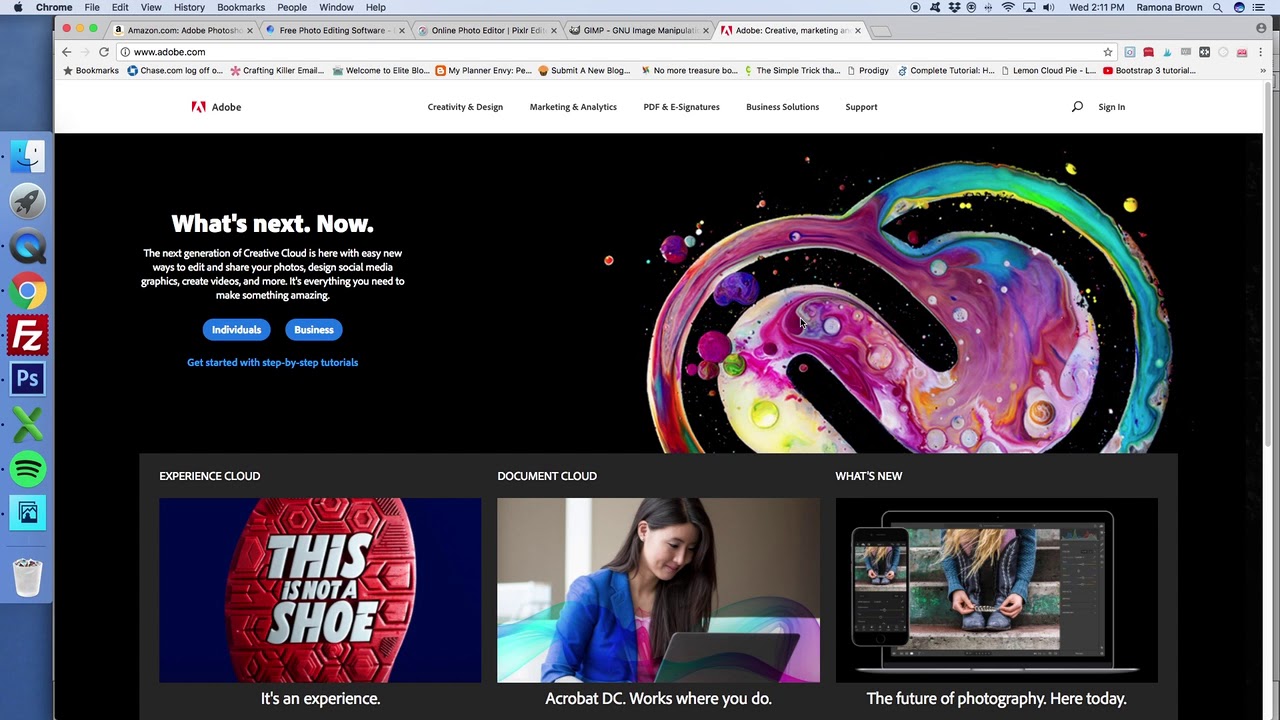Go back with the browser back arrow
This screenshot has height=720, width=1280.
(x=67, y=52)
